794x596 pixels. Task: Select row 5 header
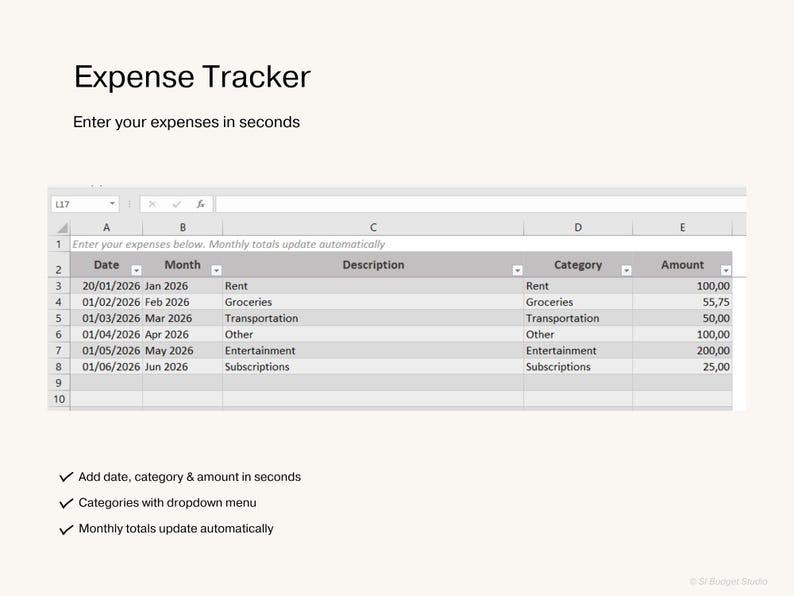tap(59, 318)
